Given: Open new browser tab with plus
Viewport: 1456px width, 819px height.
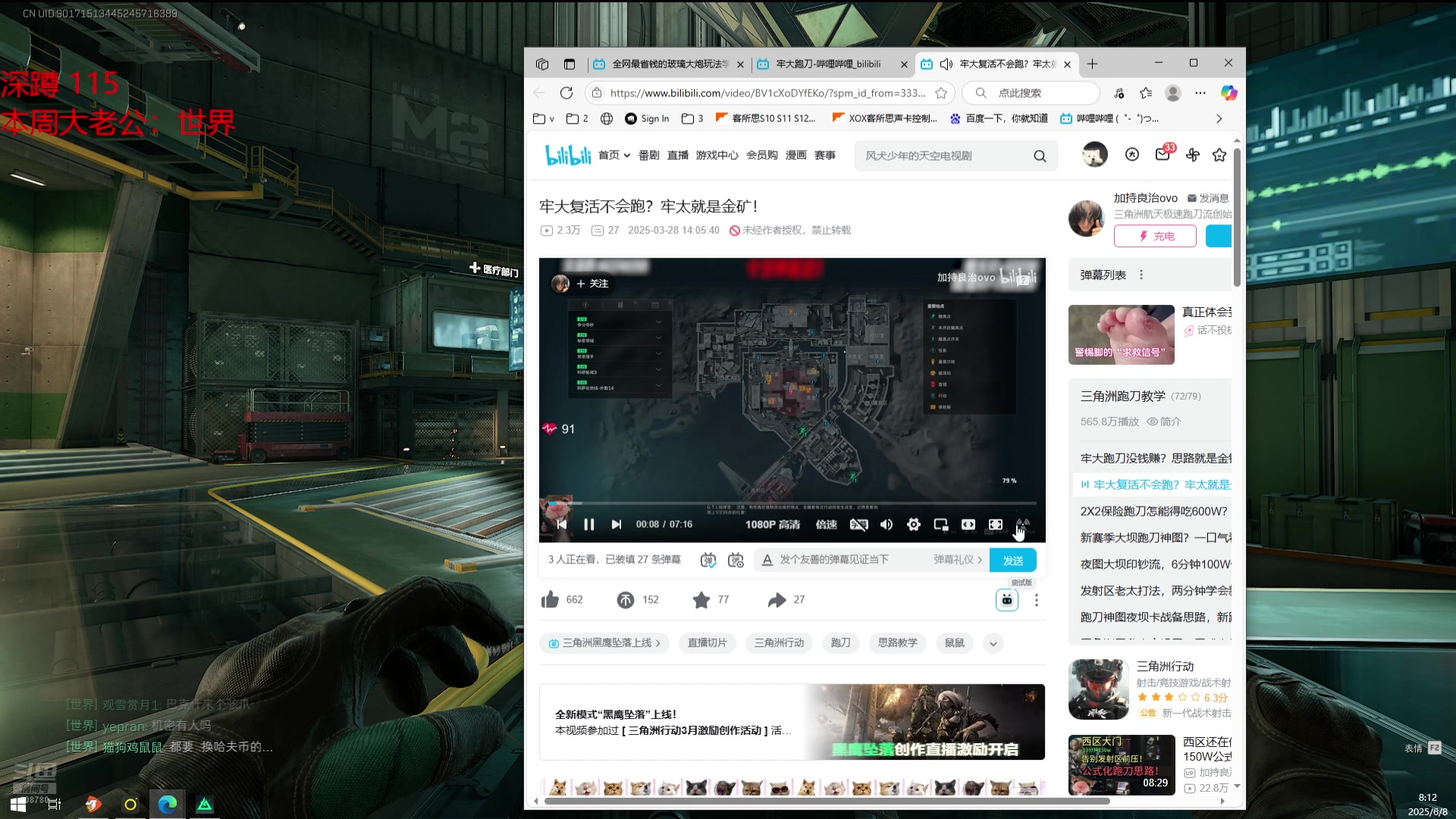Looking at the screenshot, I should tap(1092, 64).
